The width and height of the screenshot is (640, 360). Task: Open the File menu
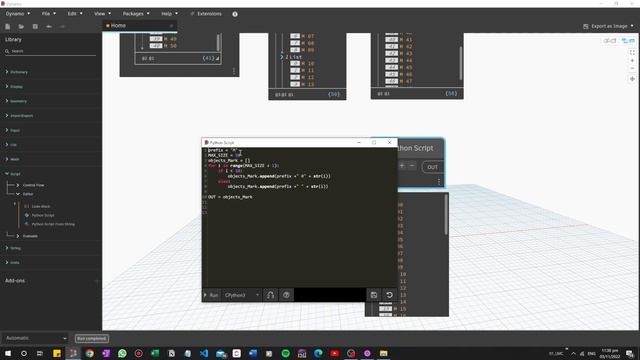click(x=49, y=14)
